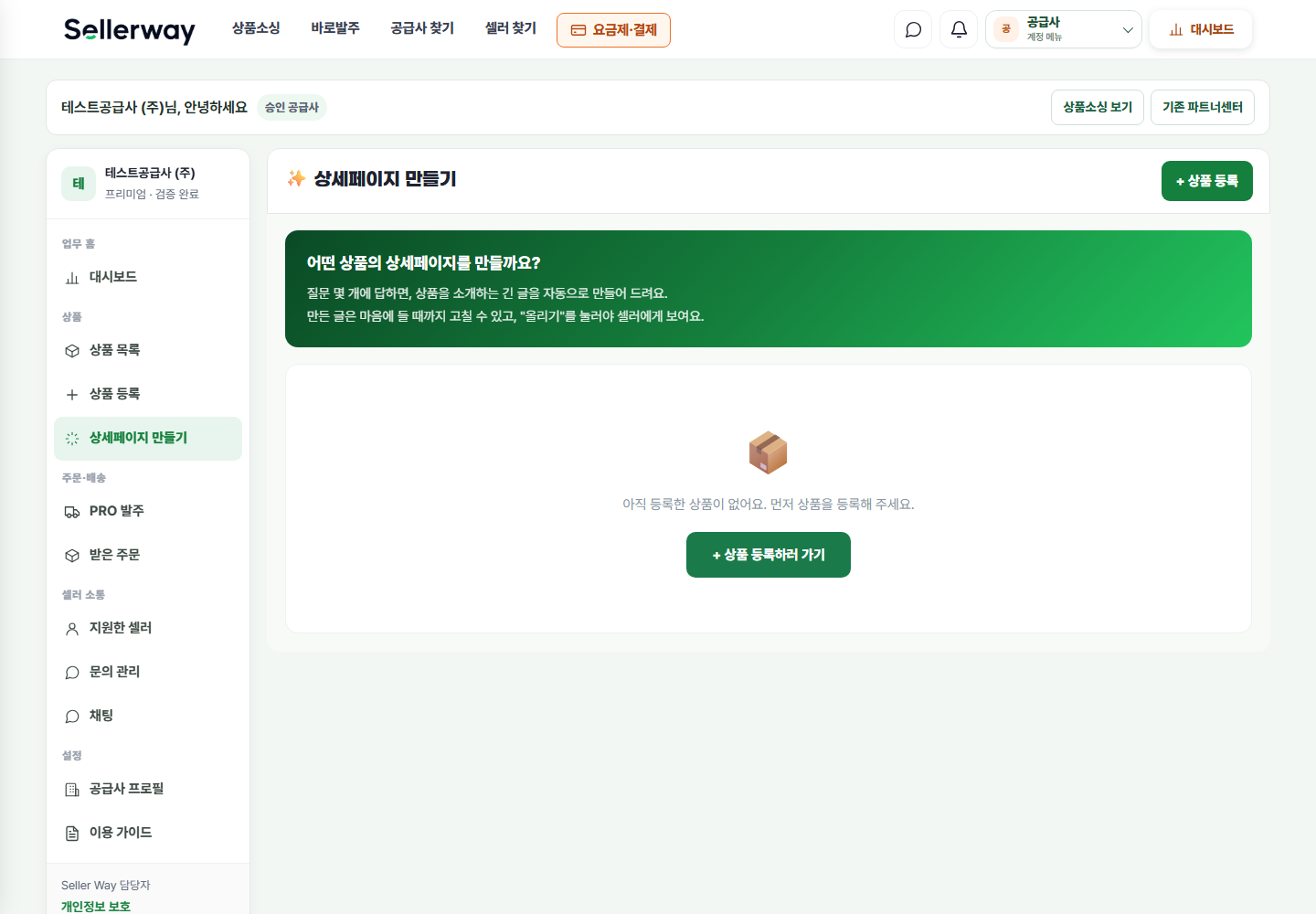Click the 개인정보 보호 link
This screenshot has height=914, width=1316.
tap(96, 906)
